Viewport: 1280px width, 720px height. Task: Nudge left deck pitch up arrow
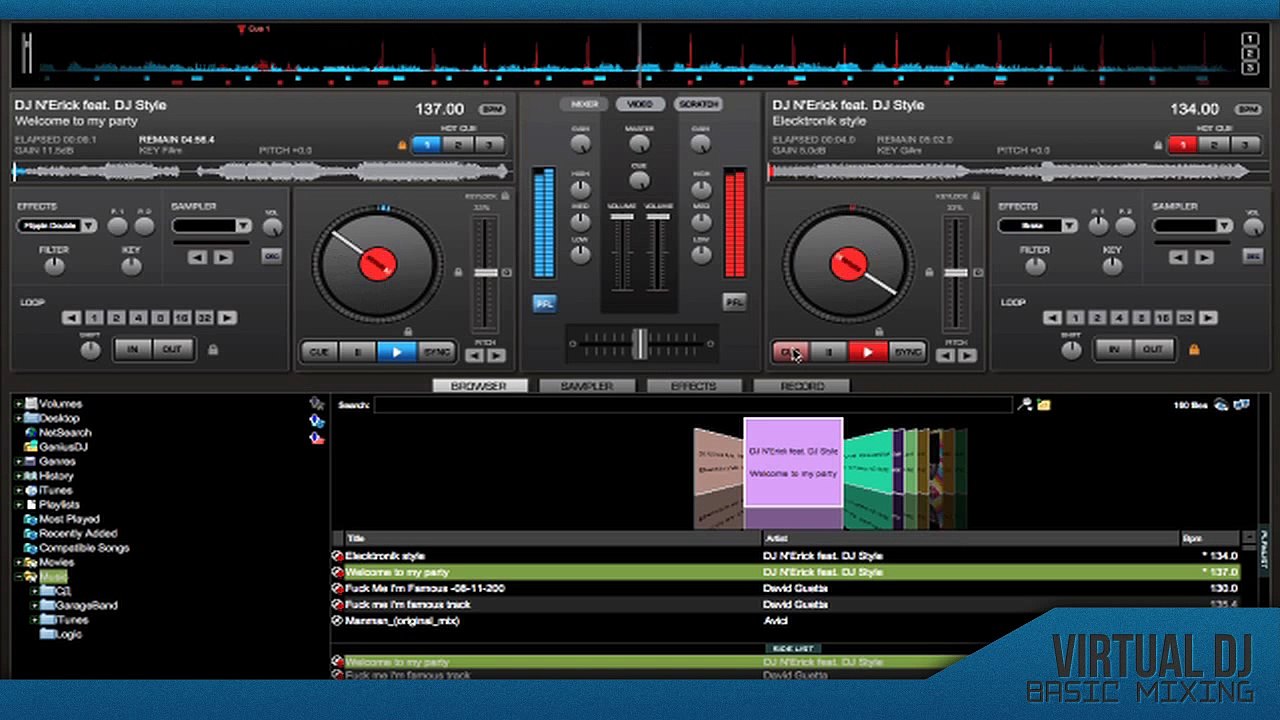496,355
